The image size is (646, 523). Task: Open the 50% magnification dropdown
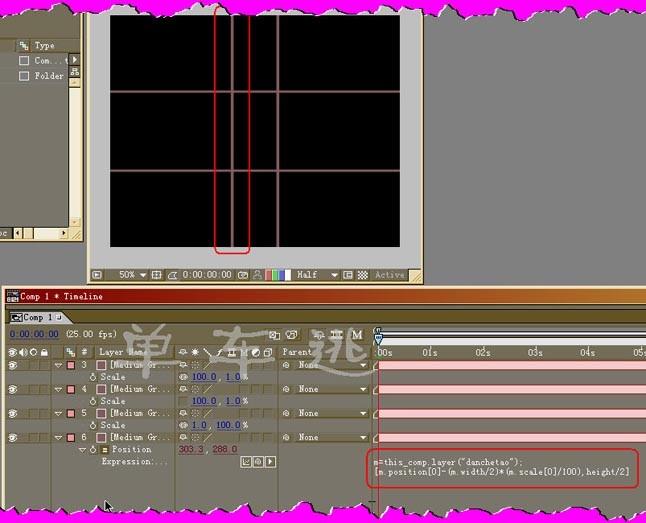click(x=143, y=275)
